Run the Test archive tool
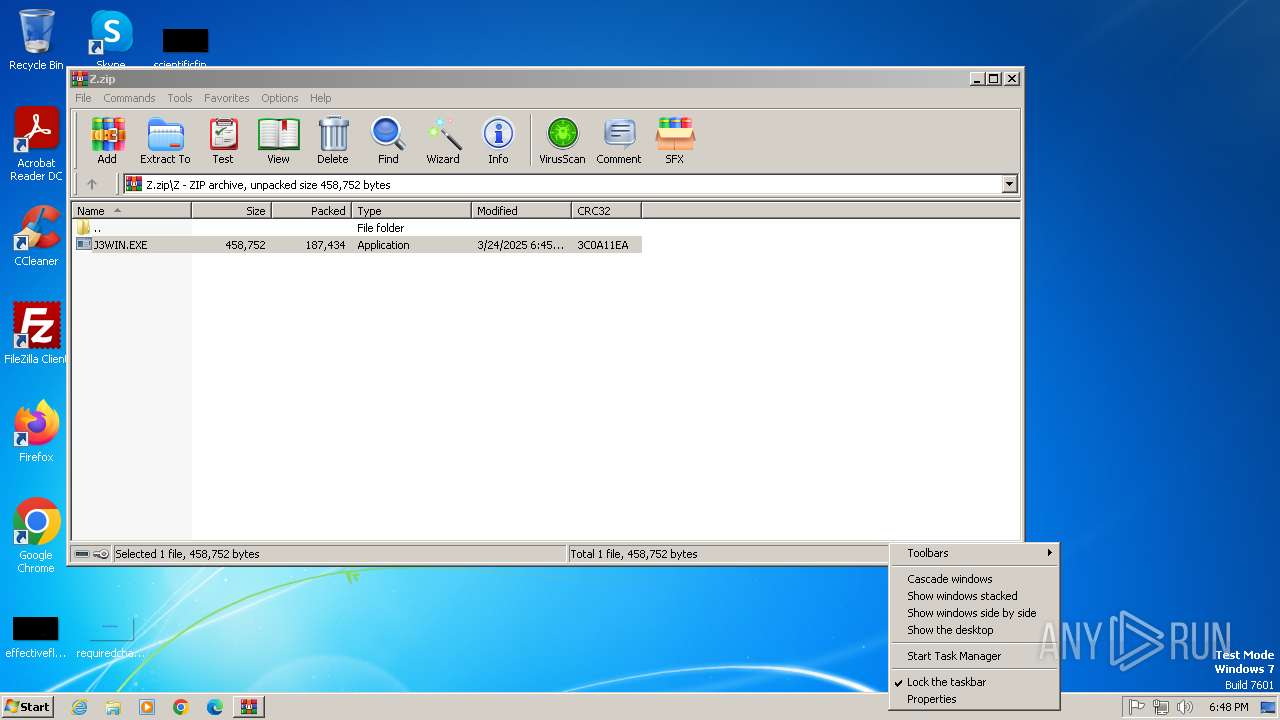Screen dimensions: 1280x720 [x=223, y=140]
